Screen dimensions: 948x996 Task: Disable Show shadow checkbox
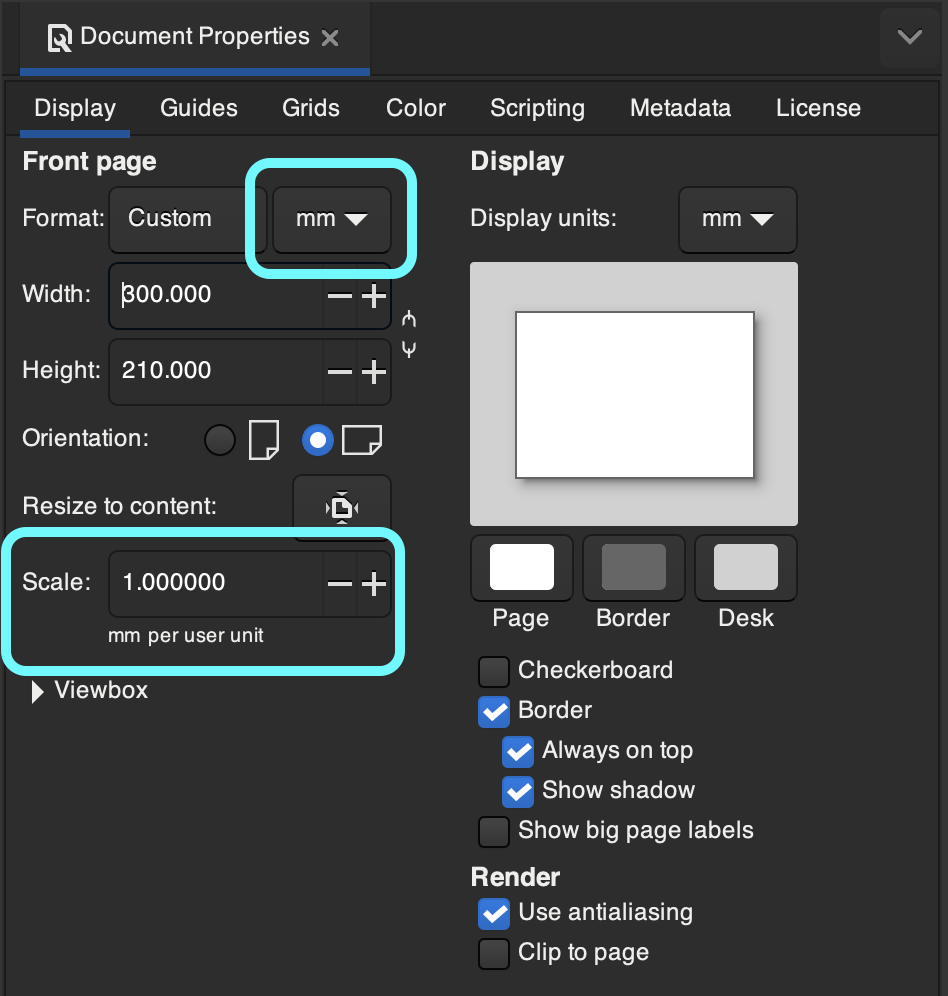(x=518, y=791)
